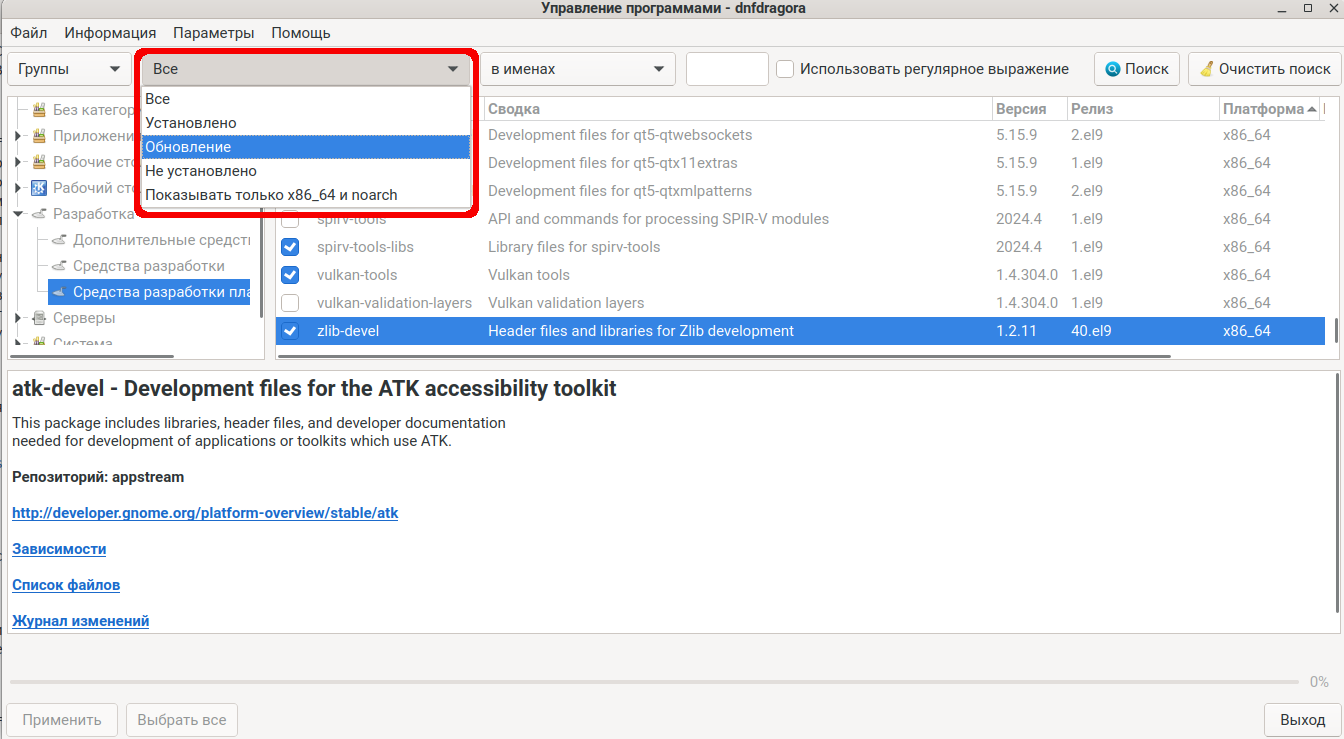The width and height of the screenshot is (1344, 739).
Task: Enable the regular expression checkbox
Action: (x=786, y=69)
